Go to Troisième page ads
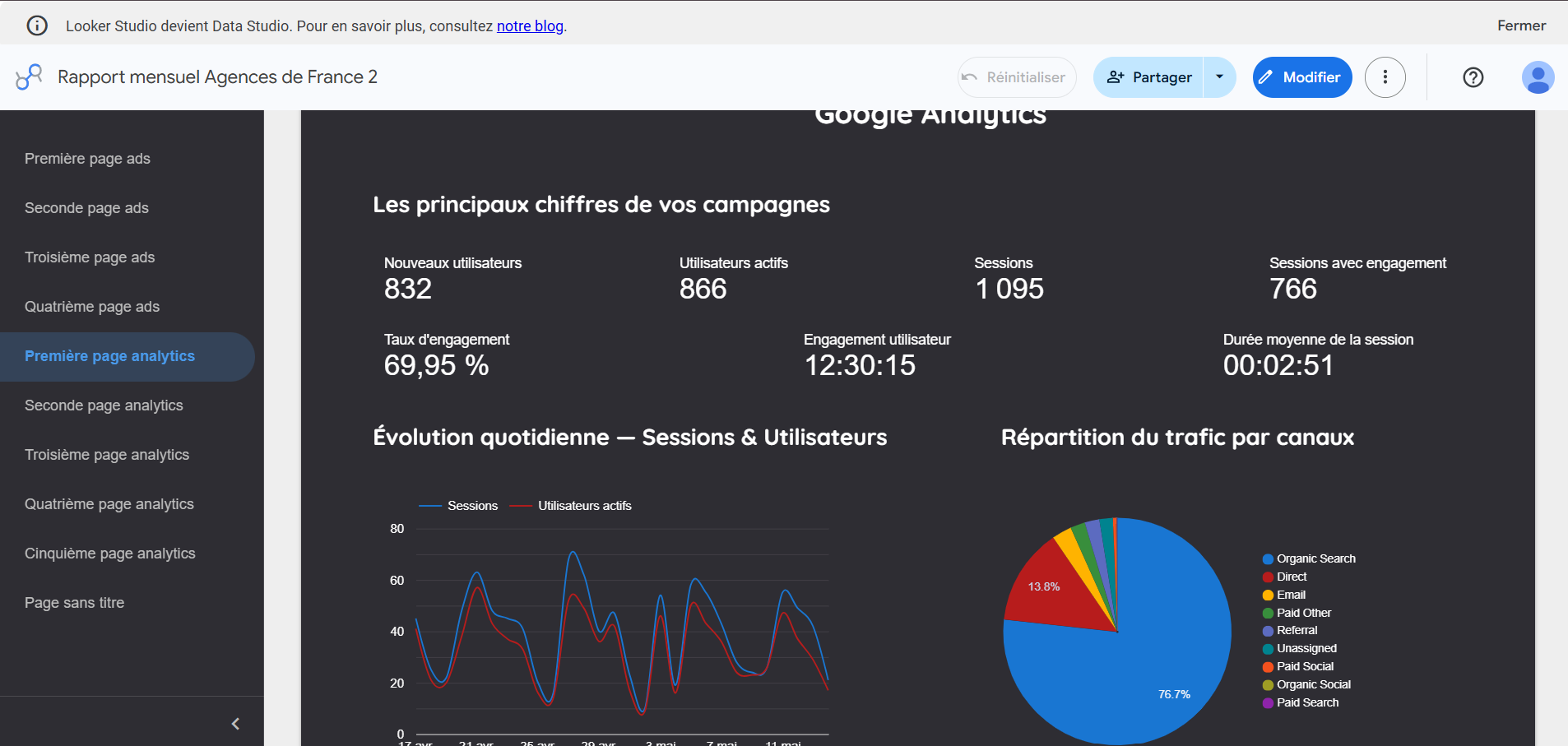Image resolution: width=1568 pixels, height=746 pixels. [90, 257]
